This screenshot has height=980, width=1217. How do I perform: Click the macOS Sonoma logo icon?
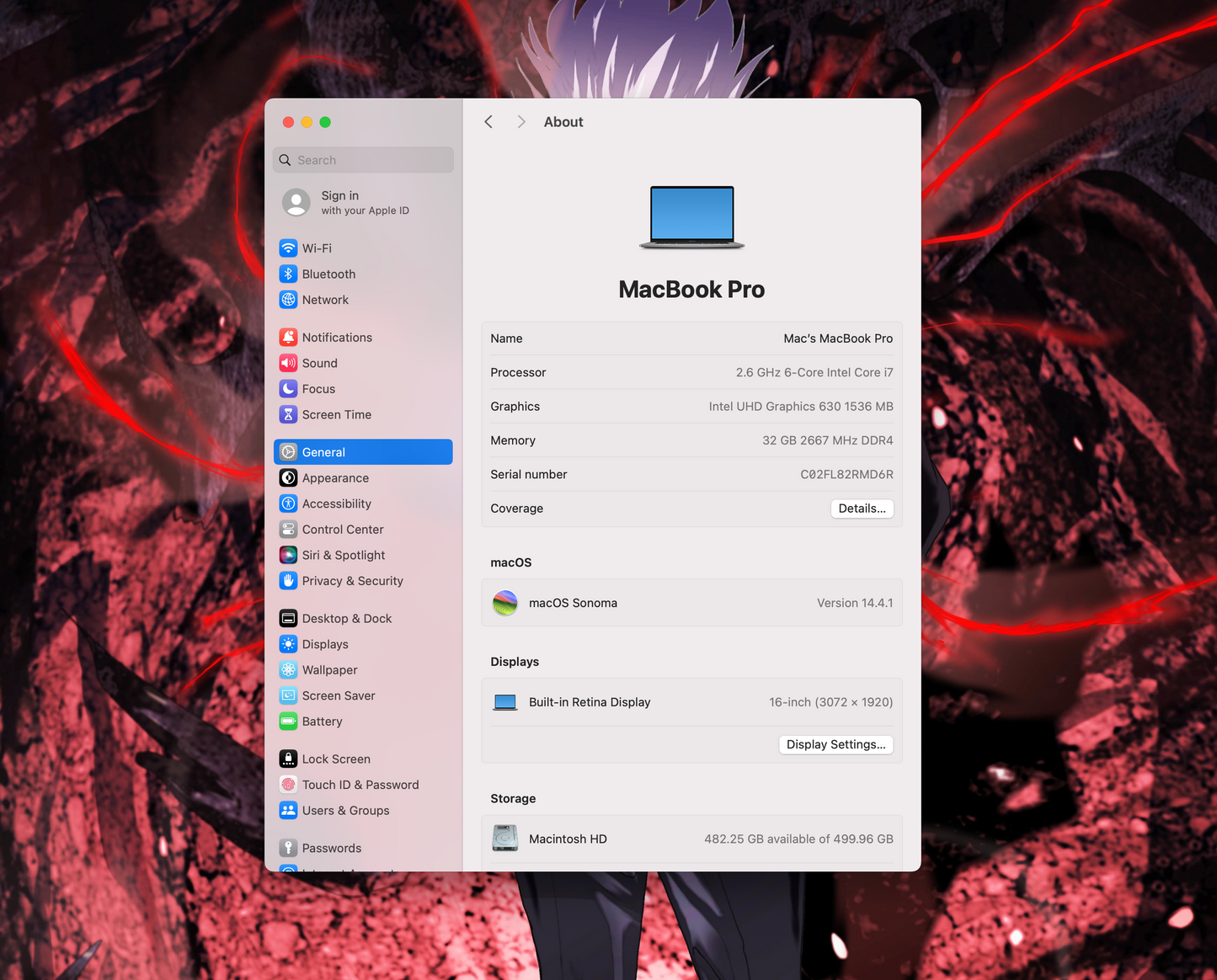[505, 603]
